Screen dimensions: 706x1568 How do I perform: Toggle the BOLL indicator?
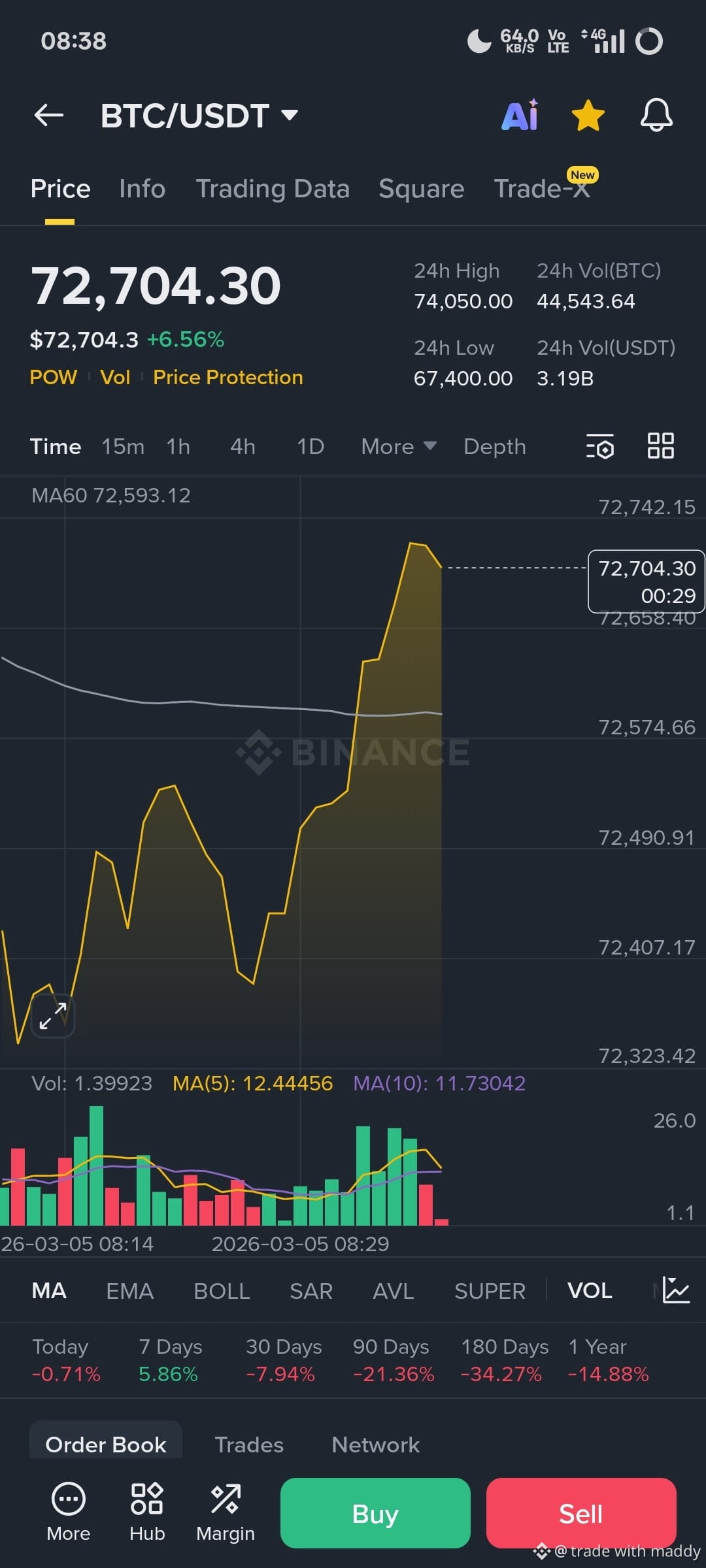point(222,1291)
